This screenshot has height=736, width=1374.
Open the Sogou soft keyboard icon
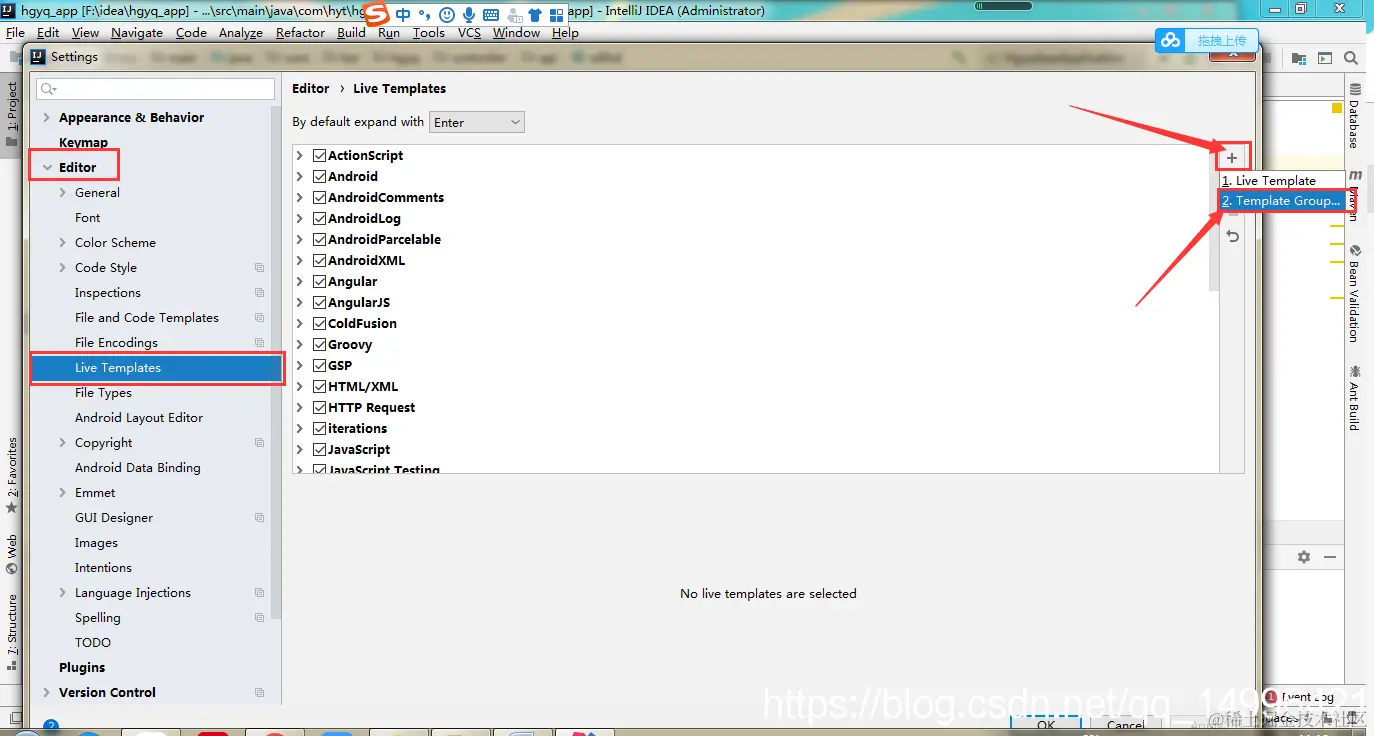click(x=491, y=15)
